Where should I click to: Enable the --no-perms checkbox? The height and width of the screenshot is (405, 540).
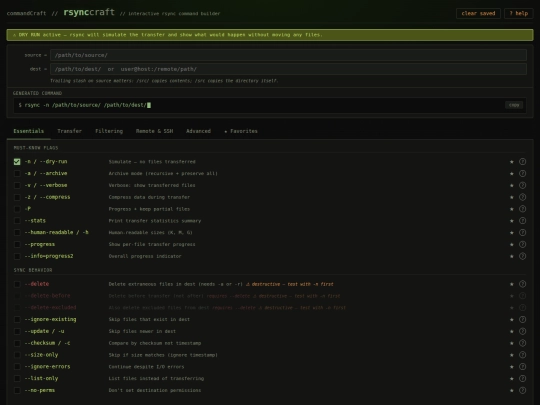coord(17,390)
